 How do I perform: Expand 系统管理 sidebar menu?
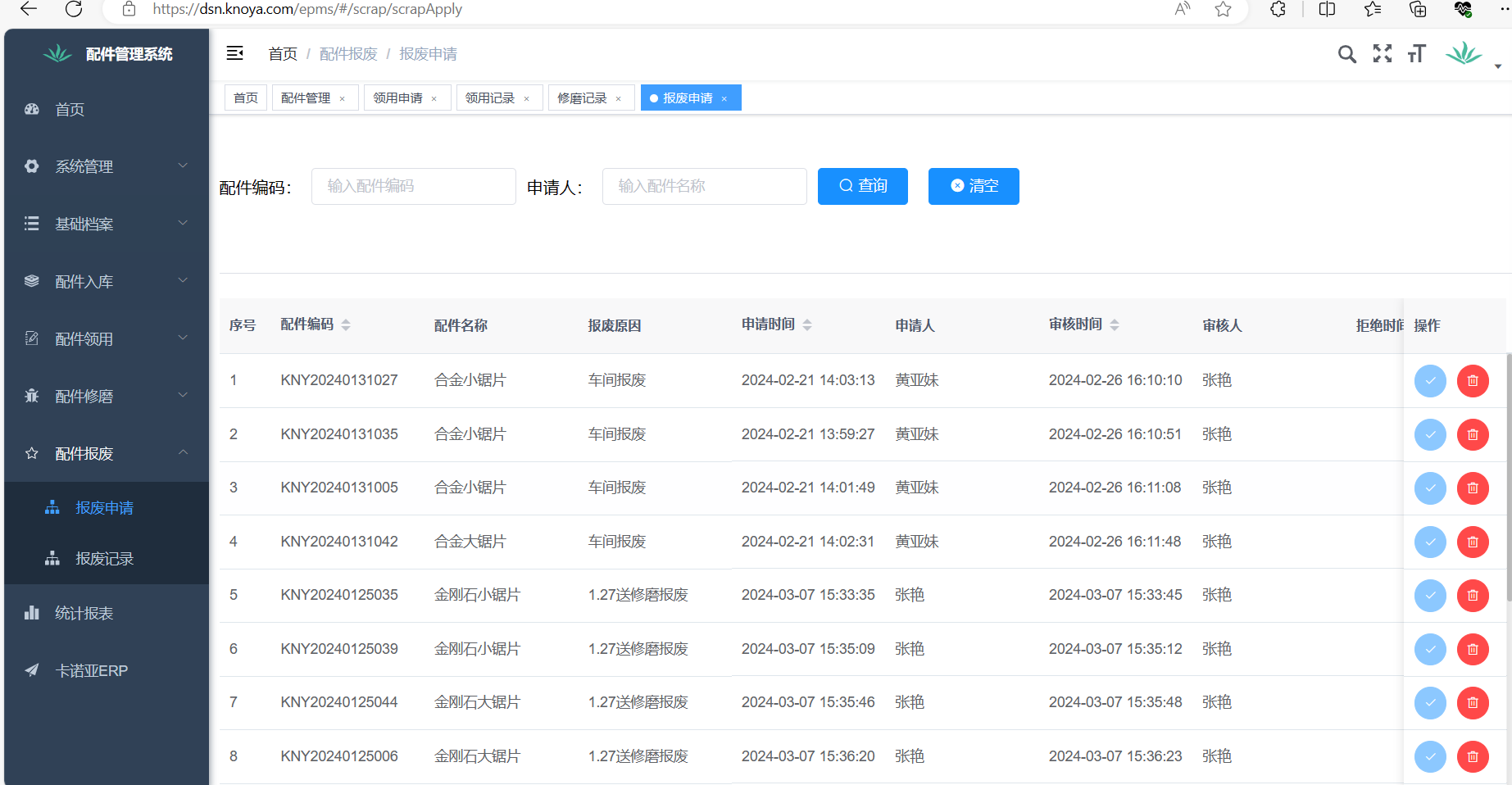point(107,166)
